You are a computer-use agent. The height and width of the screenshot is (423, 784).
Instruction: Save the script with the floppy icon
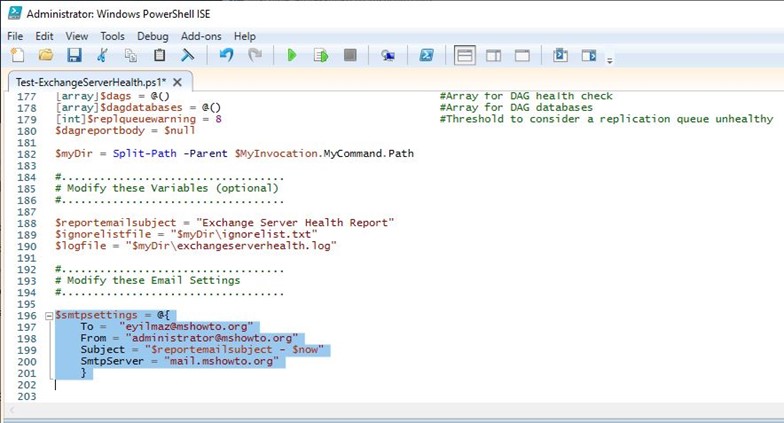74,55
